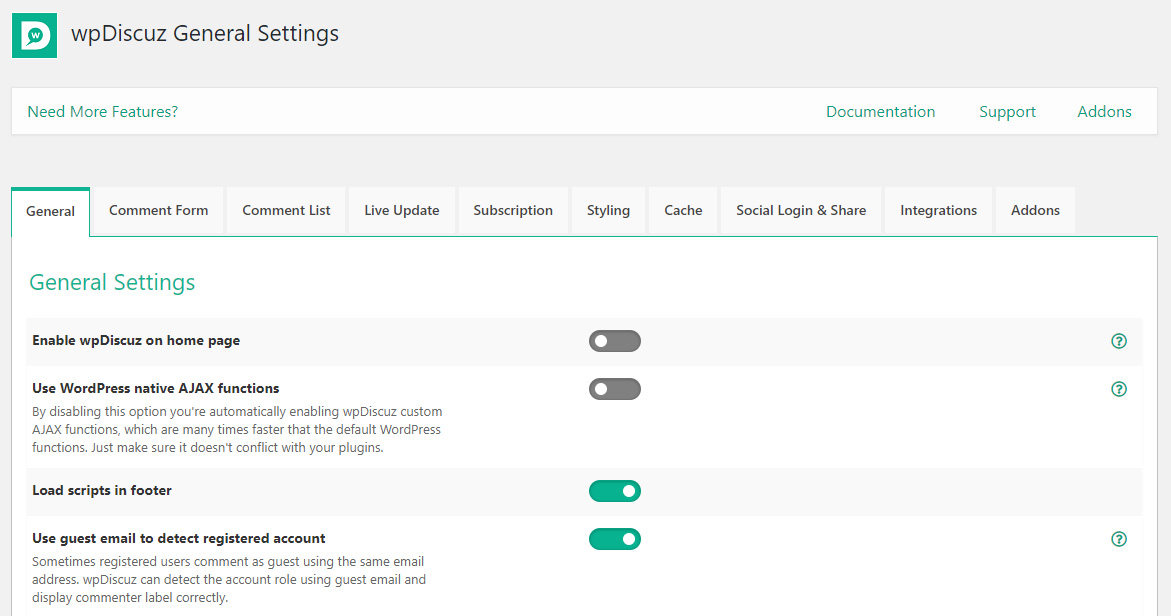Viewport: 1171px width, 616px height.
Task: Click the green General Settings section heading
Action: [112, 282]
